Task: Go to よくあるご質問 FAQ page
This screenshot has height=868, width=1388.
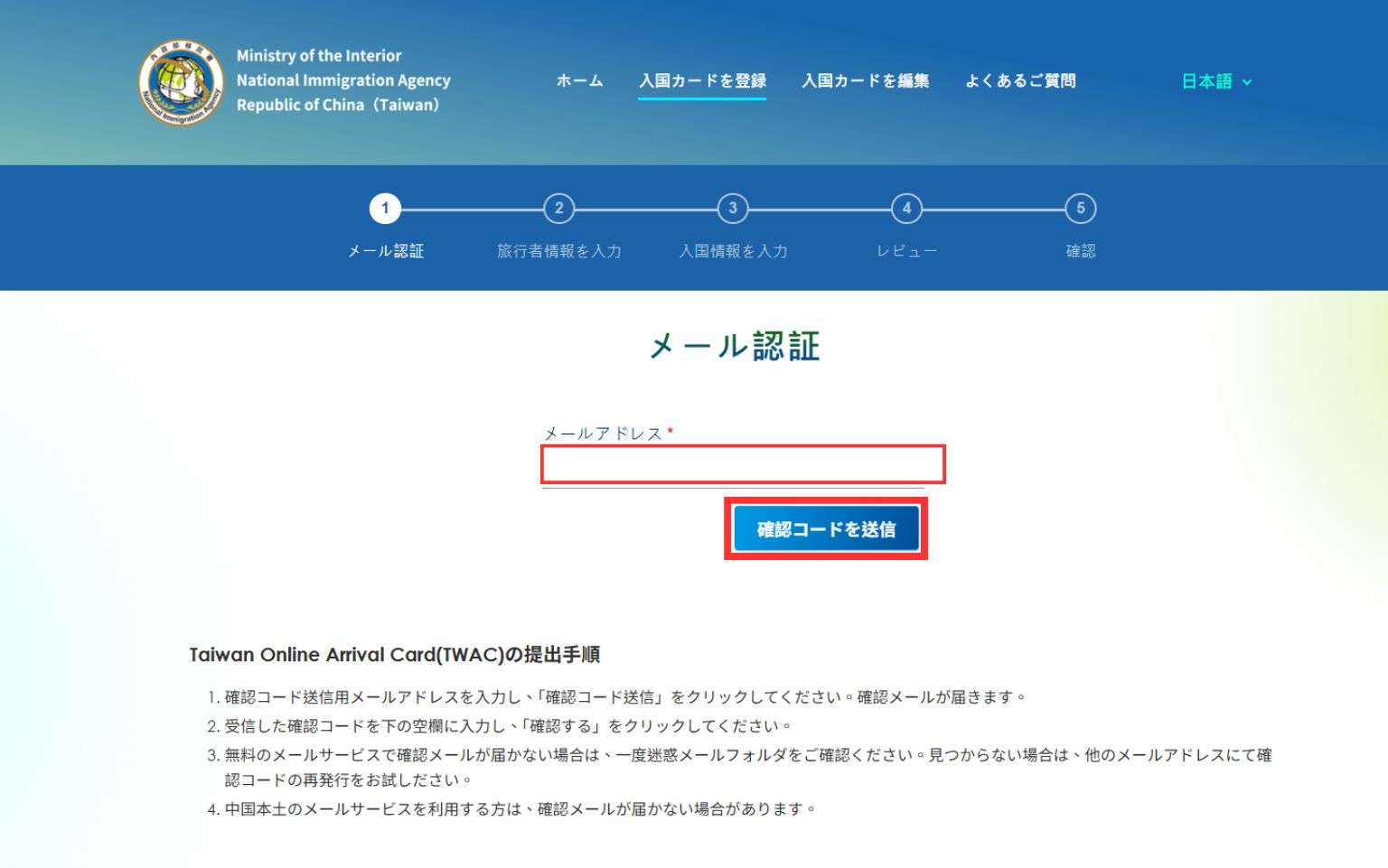Action: (1020, 80)
